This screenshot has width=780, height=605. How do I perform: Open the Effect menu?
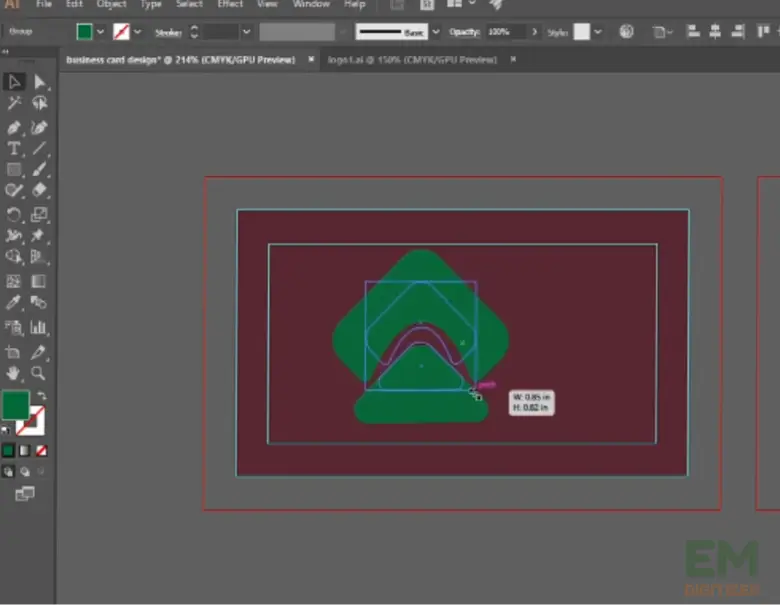click(x=230, y=4)
